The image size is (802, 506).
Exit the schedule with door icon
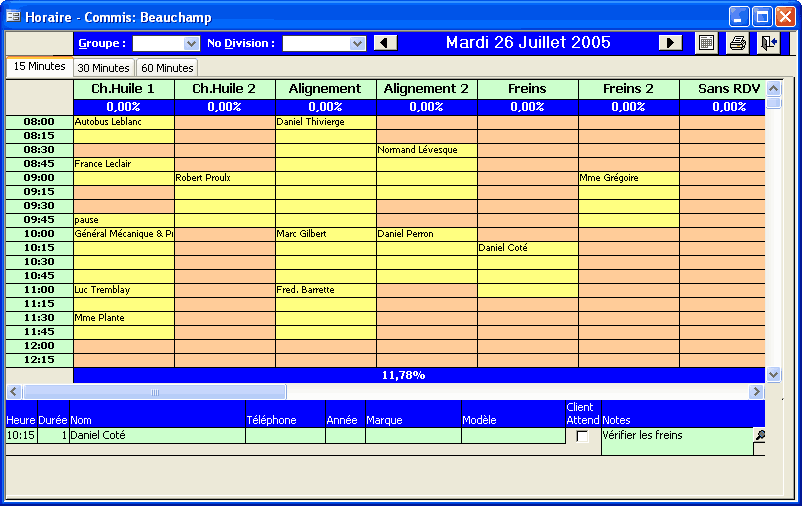pyautogui.click(x=769, y=42)
